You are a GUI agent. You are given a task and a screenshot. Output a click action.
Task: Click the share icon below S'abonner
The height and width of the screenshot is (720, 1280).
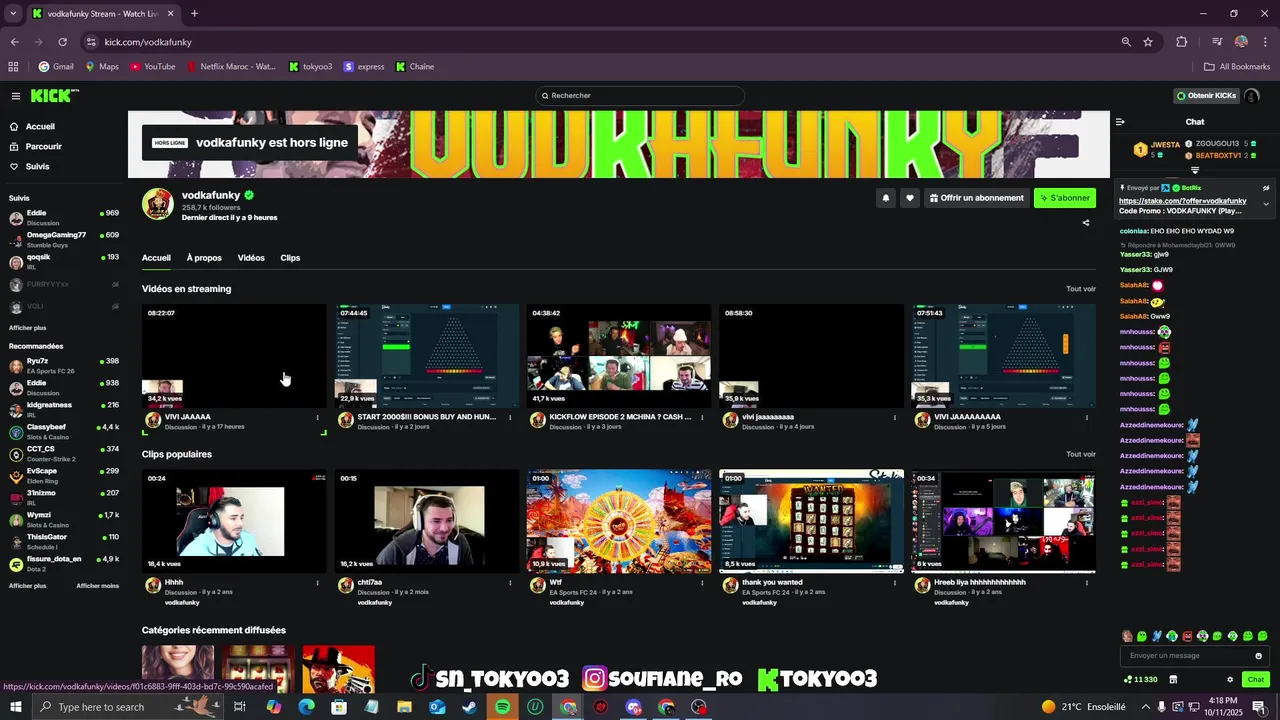click(1086, 223)
